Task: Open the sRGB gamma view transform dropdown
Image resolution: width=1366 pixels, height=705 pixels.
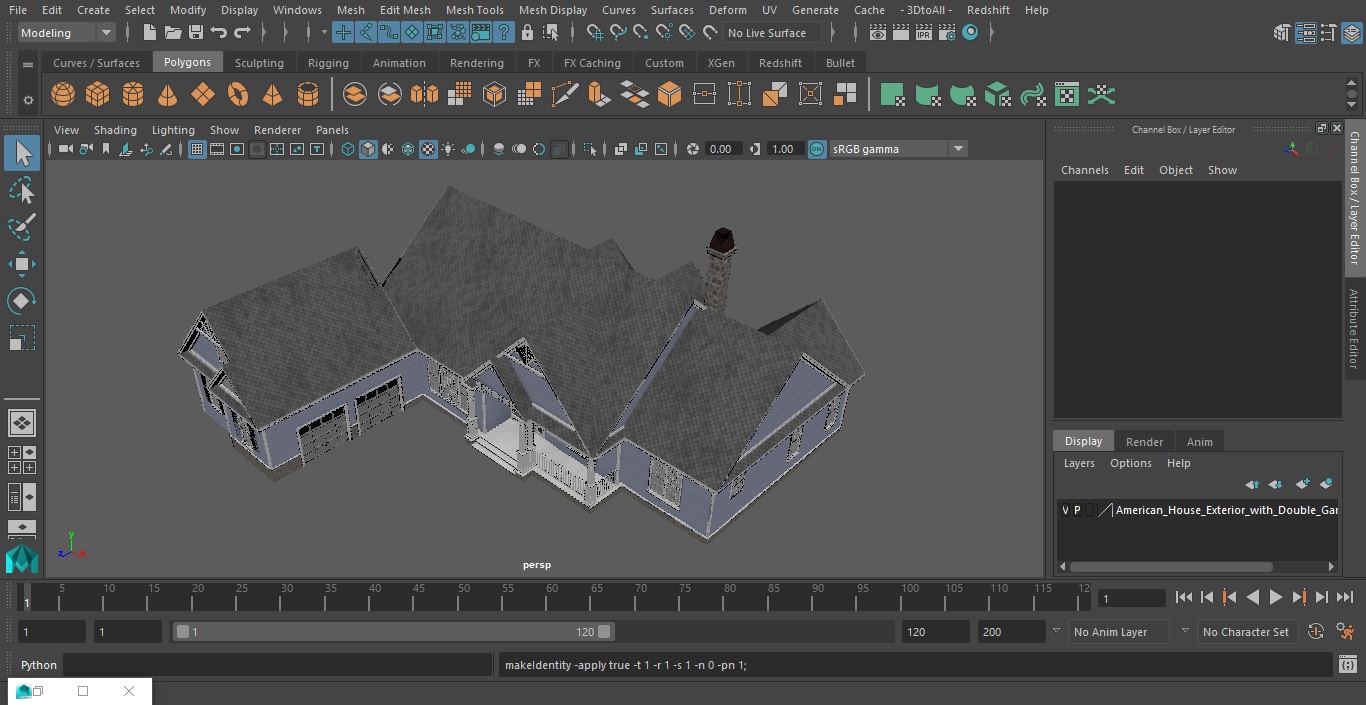Action: tap(898, 149)
